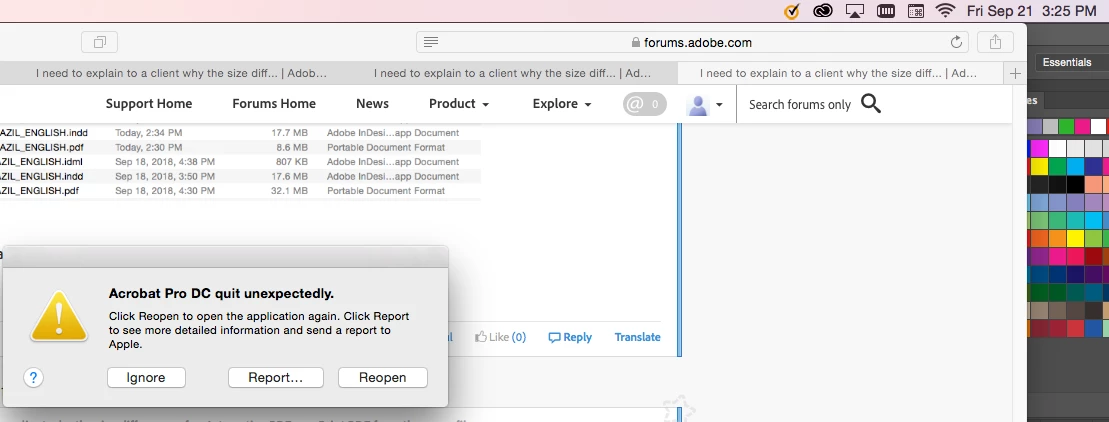Click the '807 KB' idml file size
The image size is (1109, 422).
[291, 161]
